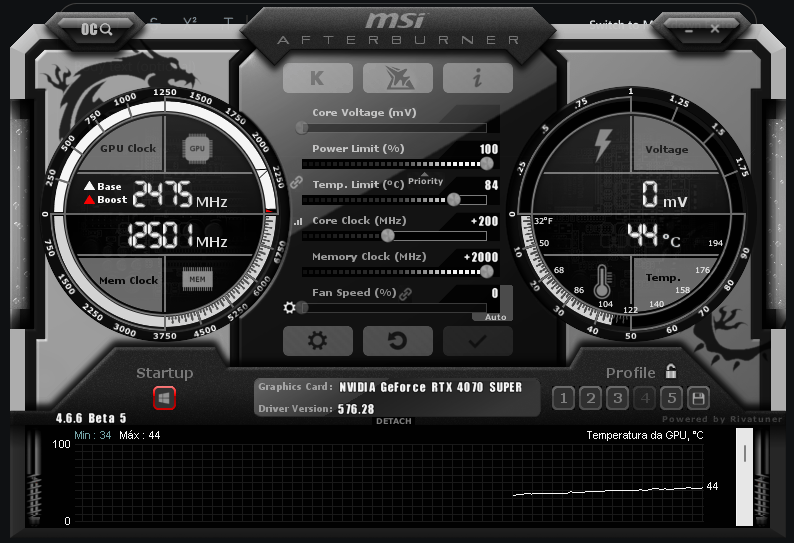The height and width of the screenshot is (543, 794).
Task: Close the Afterburner window
Action: click(715, 29)
